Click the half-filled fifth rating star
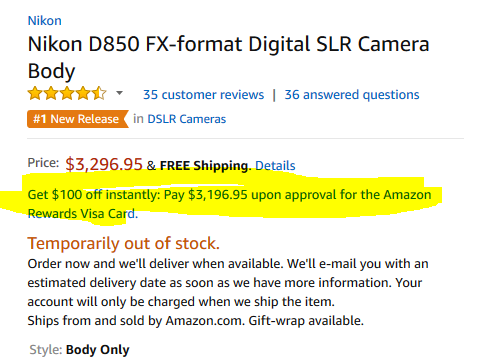The image size is (483, 363). (x=99, y=94)
